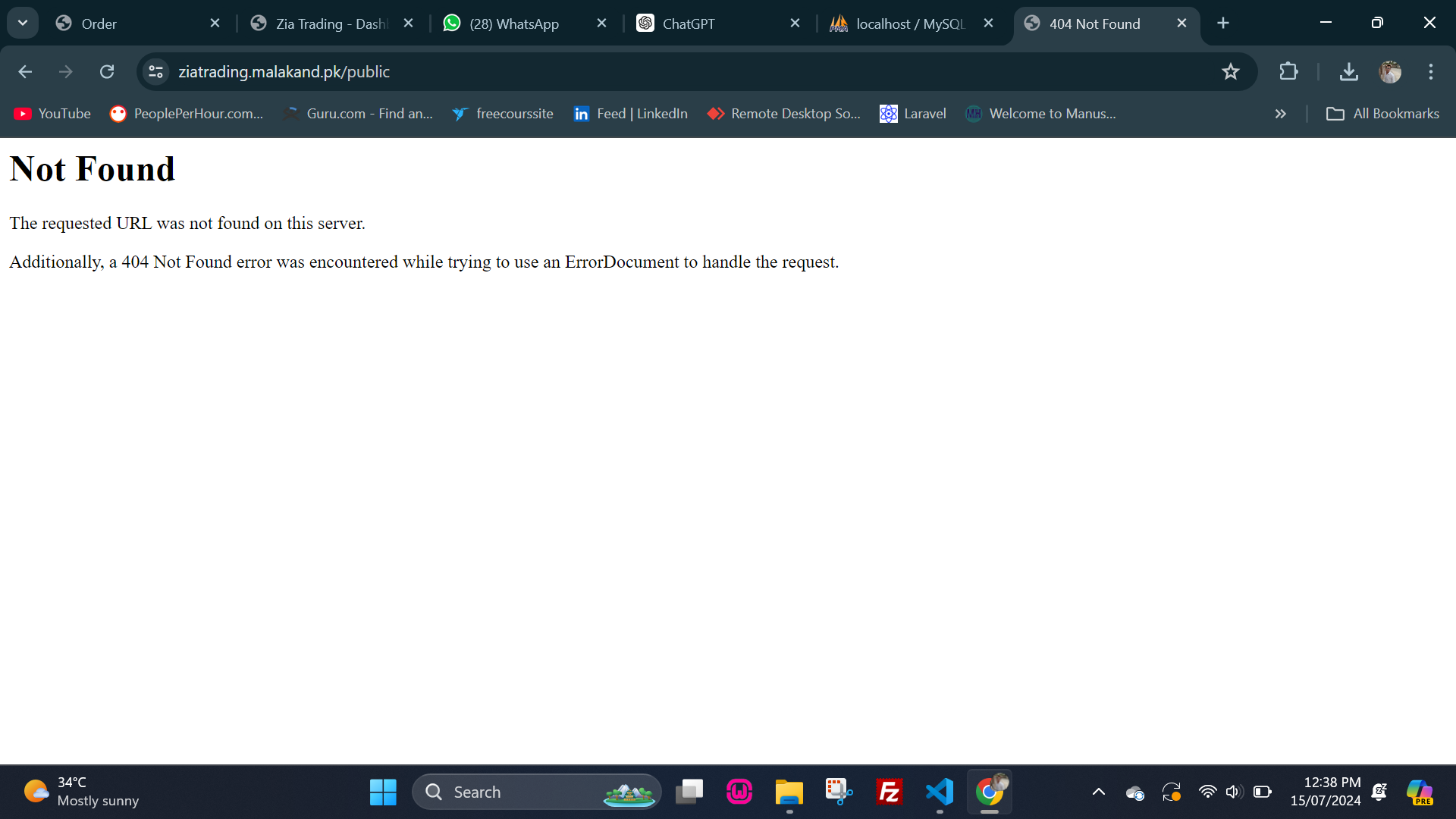
Task: Launch FileZilla from the taskbar
Action: pyautogui.click(x=889, y=792)
